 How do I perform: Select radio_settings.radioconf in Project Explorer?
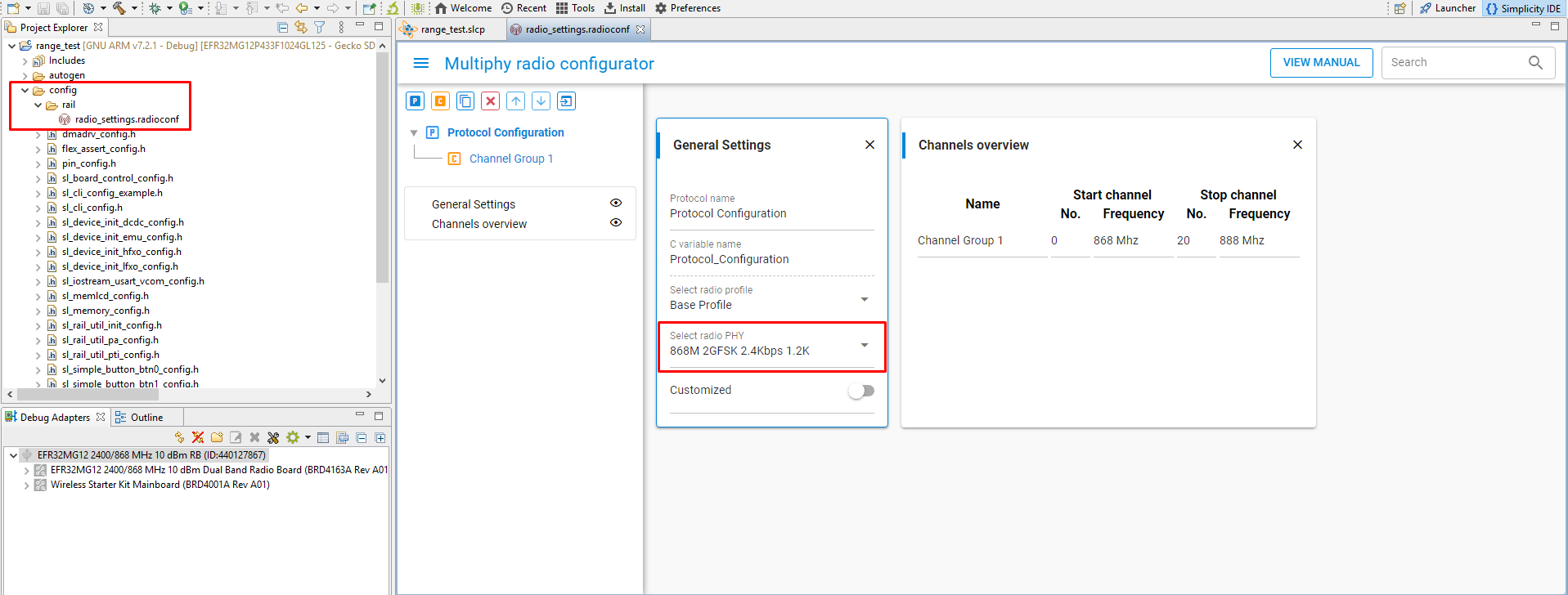(x=126, y=119)
